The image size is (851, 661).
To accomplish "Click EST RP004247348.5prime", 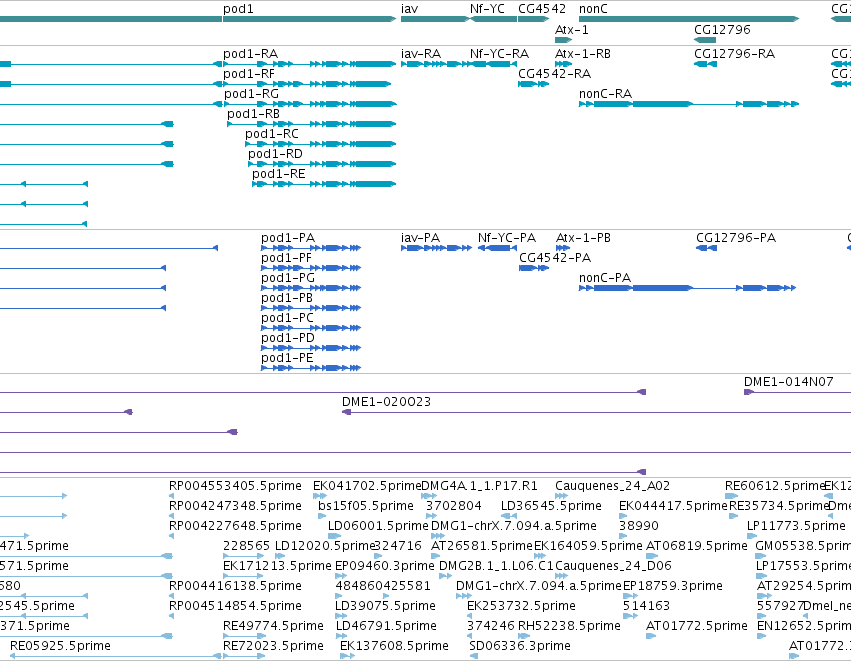I will 172,516.
